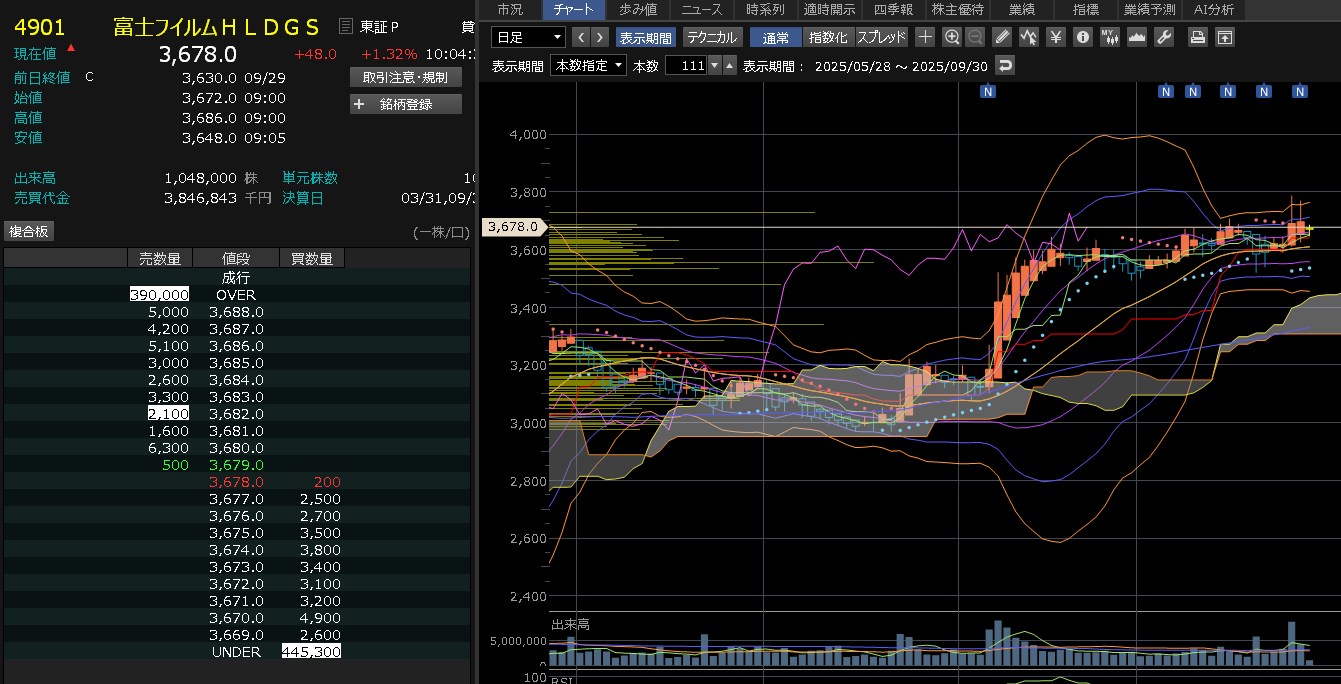Click the 3,678.0 price marker on chart axis

tap(514, 228)
